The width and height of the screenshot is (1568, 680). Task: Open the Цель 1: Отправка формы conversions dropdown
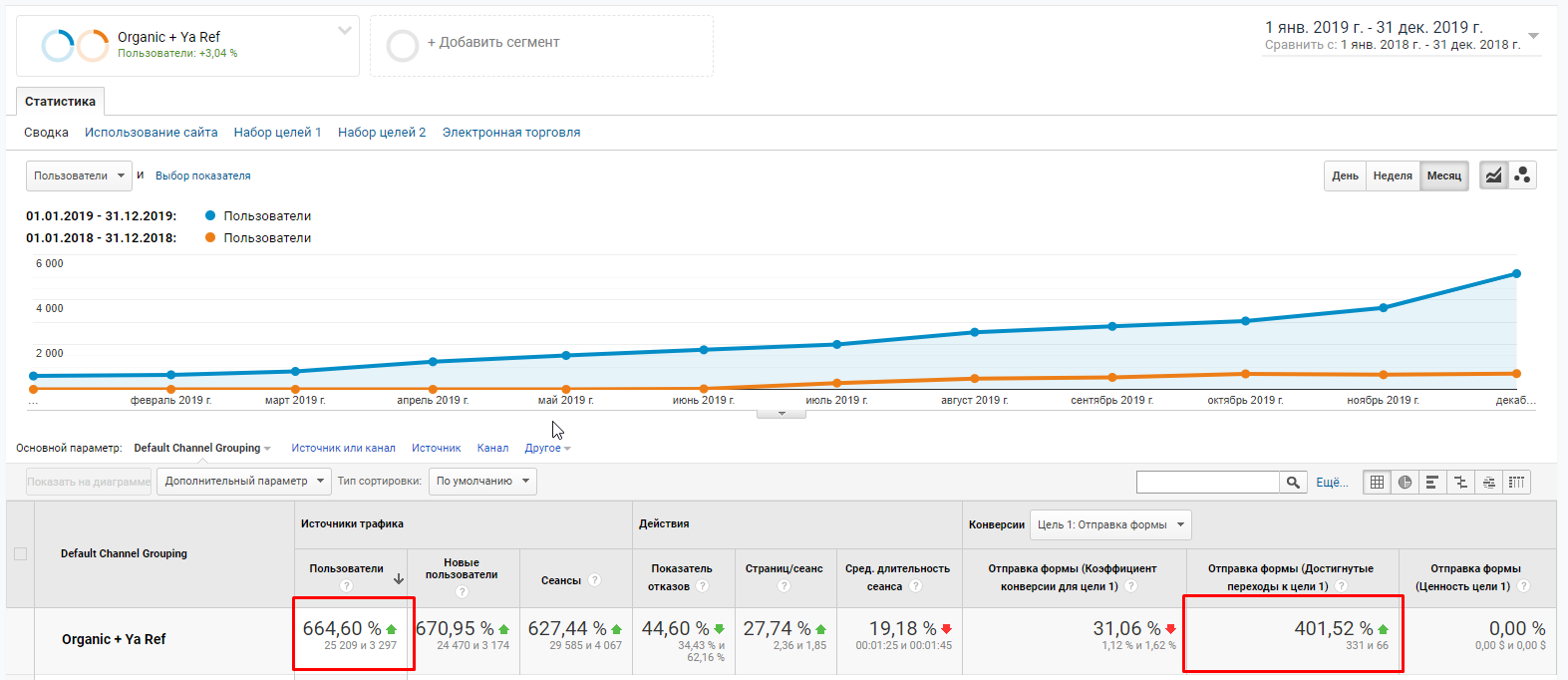click(x=1110, y=524)
